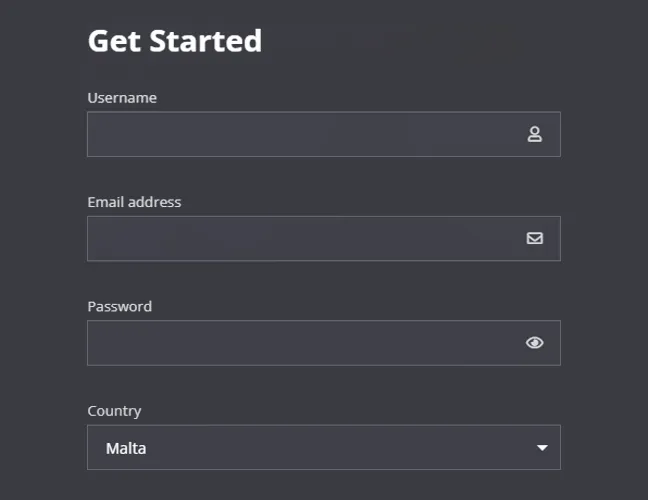This screenshot has height=500, width=648.
Task: Place cursor in the empty Username box
Action: [300, 134]
